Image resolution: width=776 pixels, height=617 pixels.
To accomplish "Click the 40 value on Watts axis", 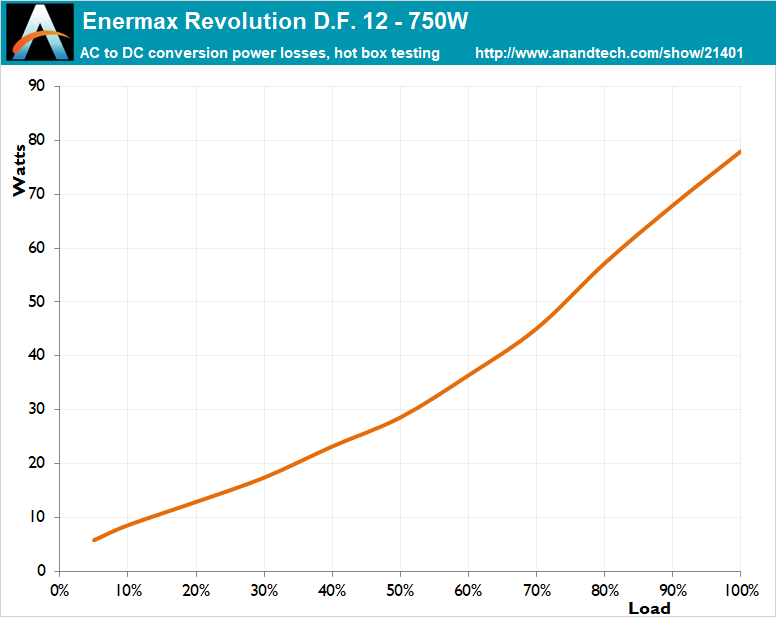I will (x=37, y=355).
